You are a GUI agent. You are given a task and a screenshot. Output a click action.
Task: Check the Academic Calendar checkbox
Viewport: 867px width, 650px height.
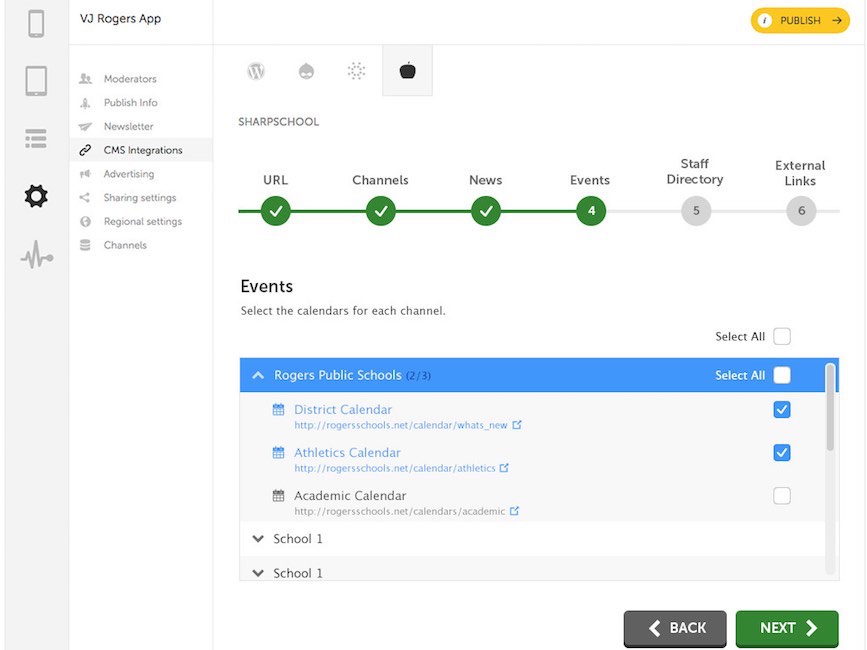(x=782, y=496)
